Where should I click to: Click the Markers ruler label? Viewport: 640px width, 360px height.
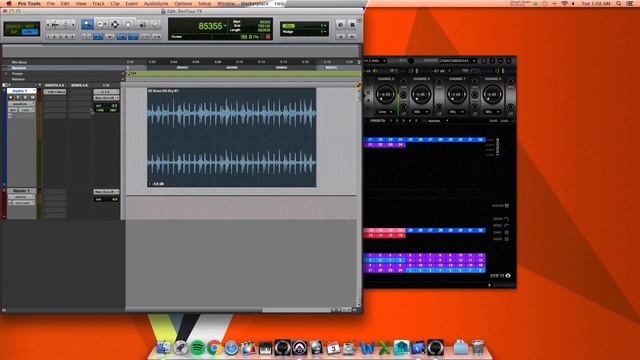[18, 79]
